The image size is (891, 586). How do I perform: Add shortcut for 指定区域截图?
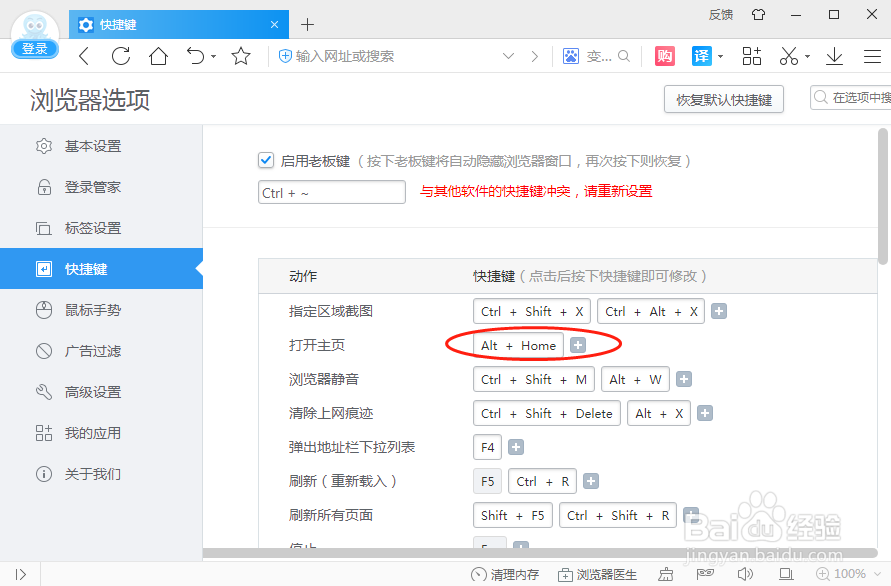pyautogui.click(x=719, y=311)
